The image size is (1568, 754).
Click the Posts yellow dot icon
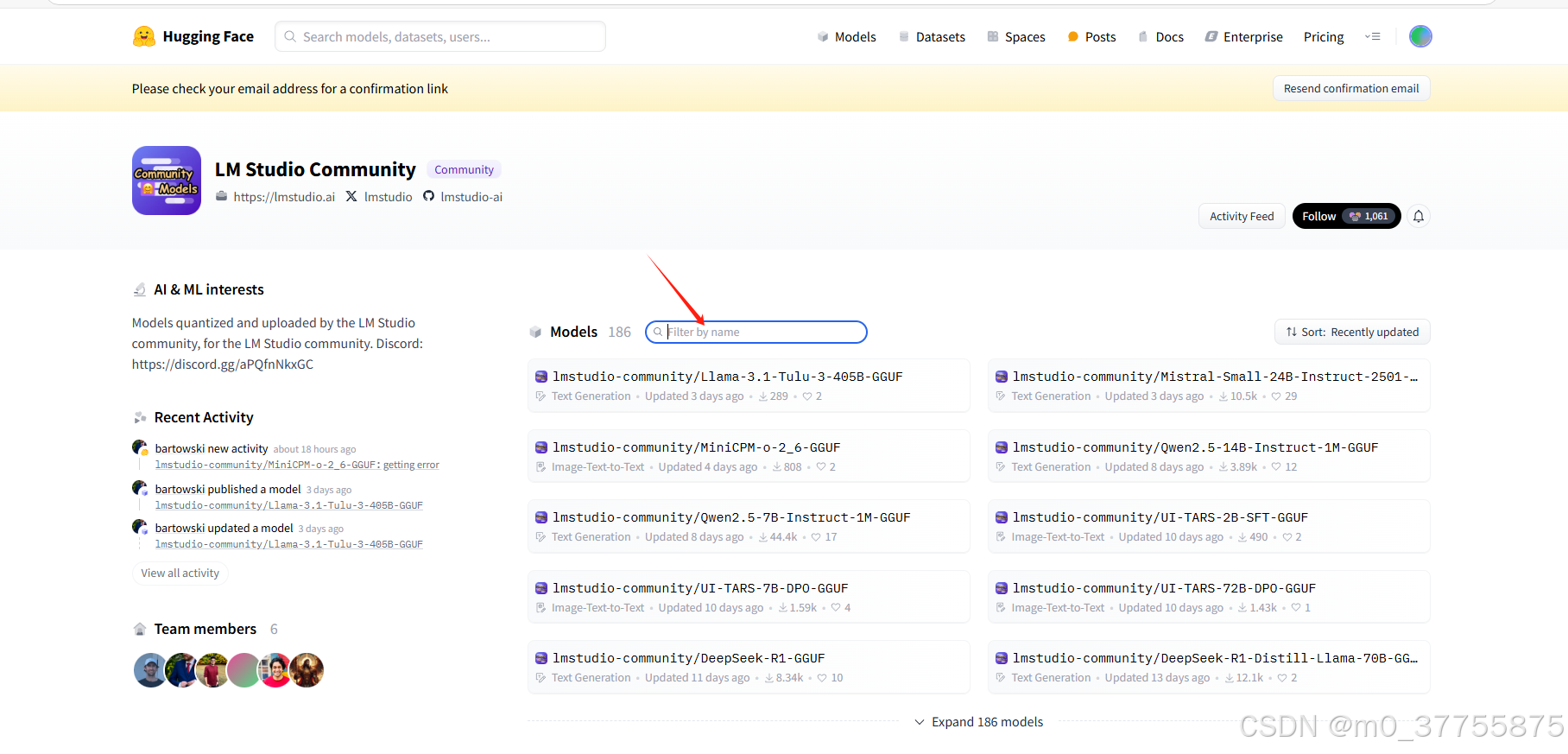click(x=1073, y=36)
